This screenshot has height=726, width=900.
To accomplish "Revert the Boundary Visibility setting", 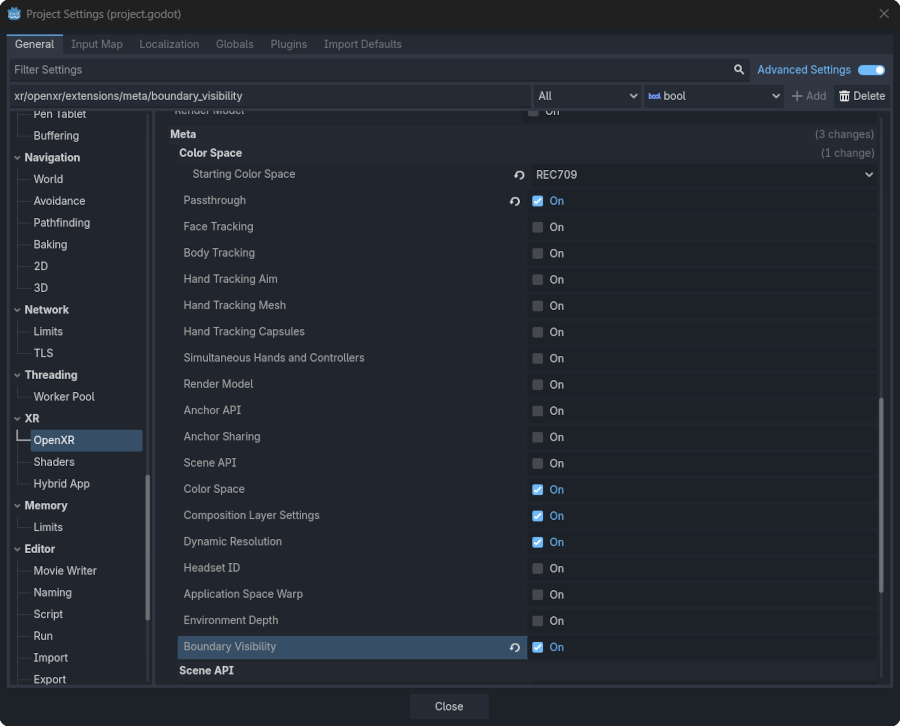I will tap(515, 648).
